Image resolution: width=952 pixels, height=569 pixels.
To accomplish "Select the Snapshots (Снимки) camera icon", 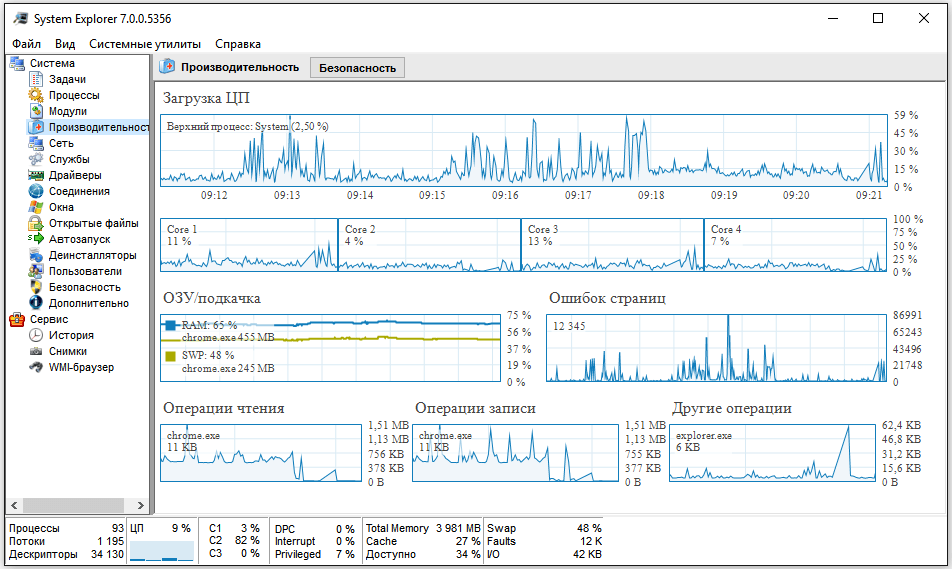I will (36, 351).
